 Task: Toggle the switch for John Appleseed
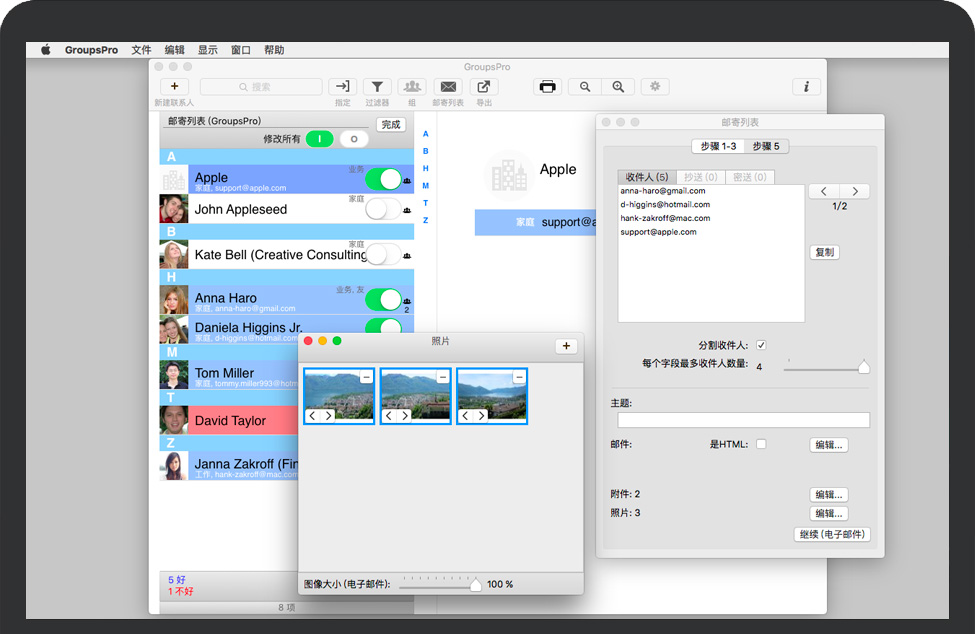coord(382,209)
